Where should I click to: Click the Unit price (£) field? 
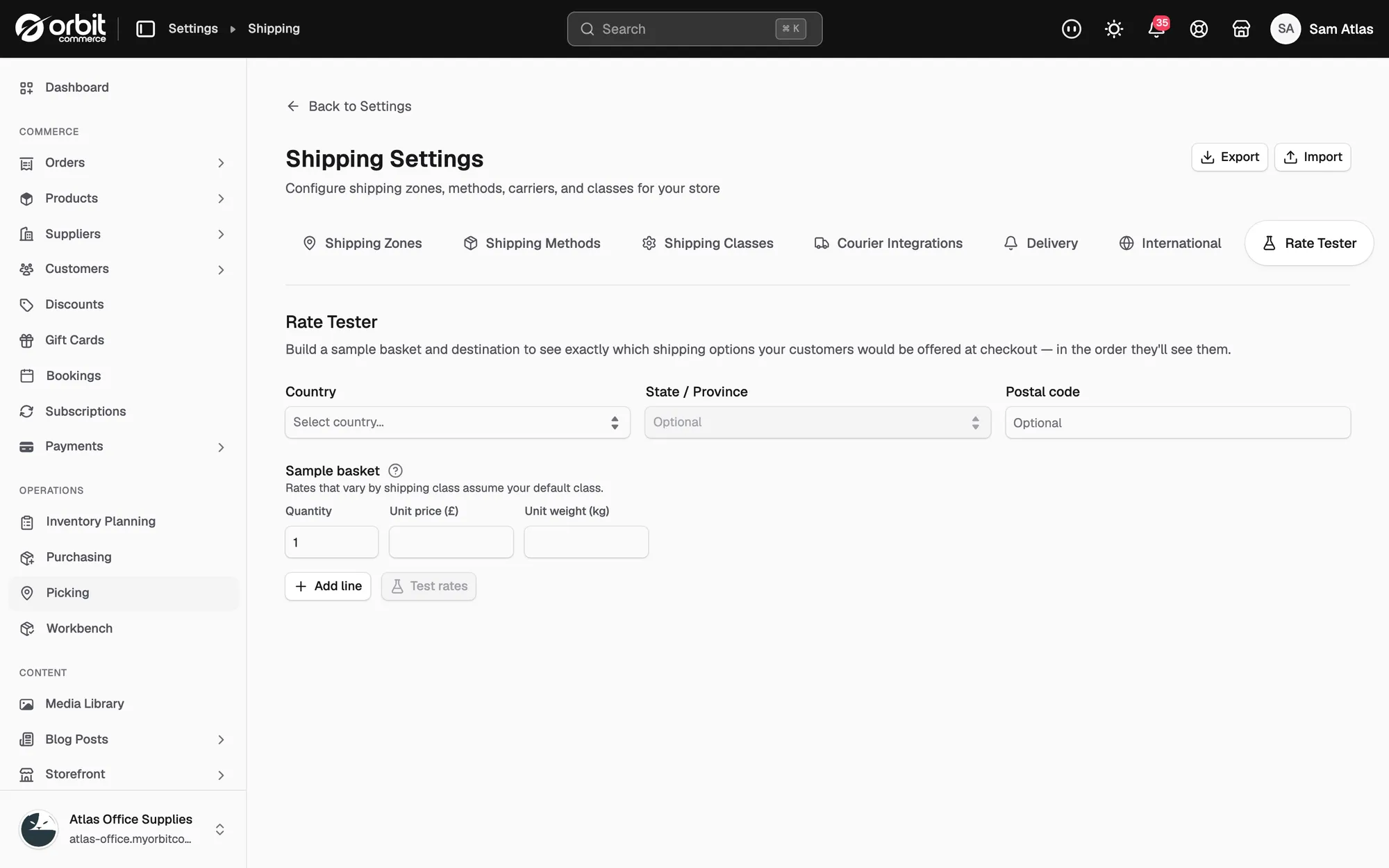(451, 542)
